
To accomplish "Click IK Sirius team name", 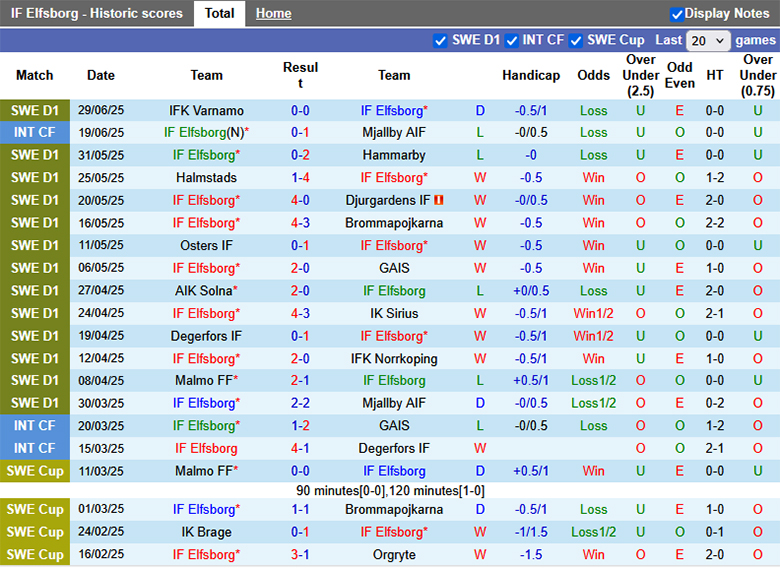I will (394, 313).
